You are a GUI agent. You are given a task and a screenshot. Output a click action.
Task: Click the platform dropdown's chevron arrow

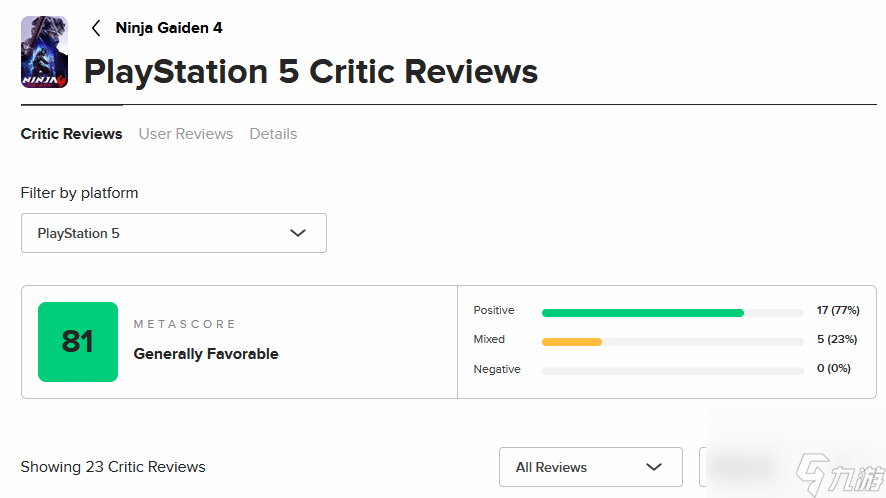pos(297,233)
